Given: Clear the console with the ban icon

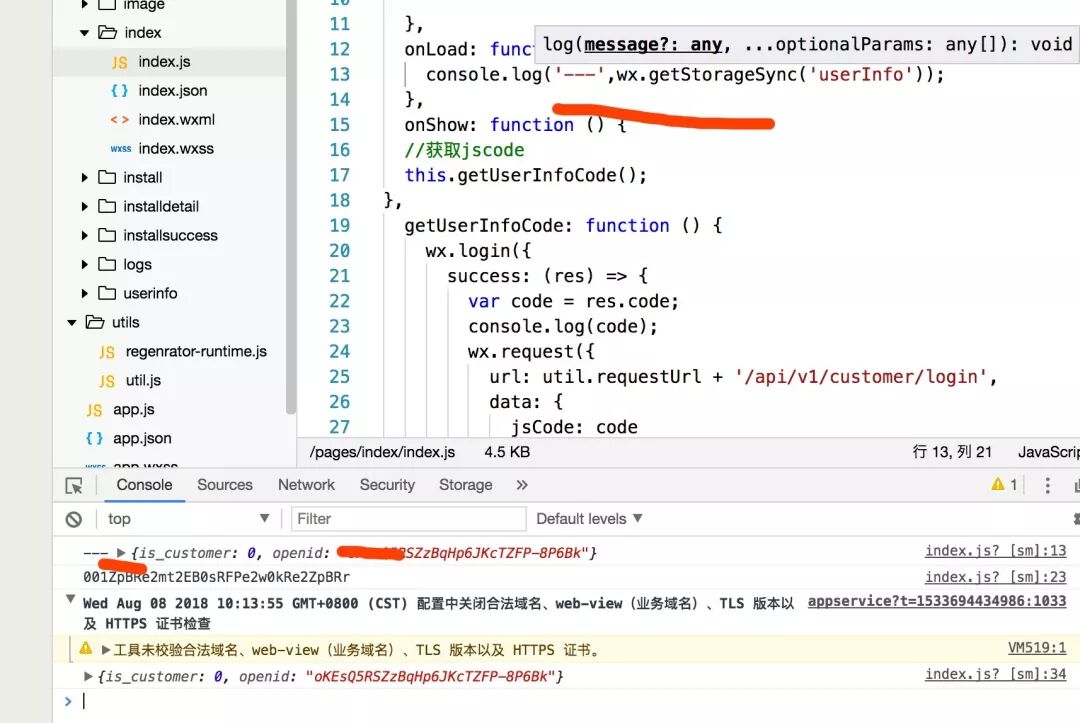Looking at the screenshot, I should pyautogui.click(x=74, y=519).
